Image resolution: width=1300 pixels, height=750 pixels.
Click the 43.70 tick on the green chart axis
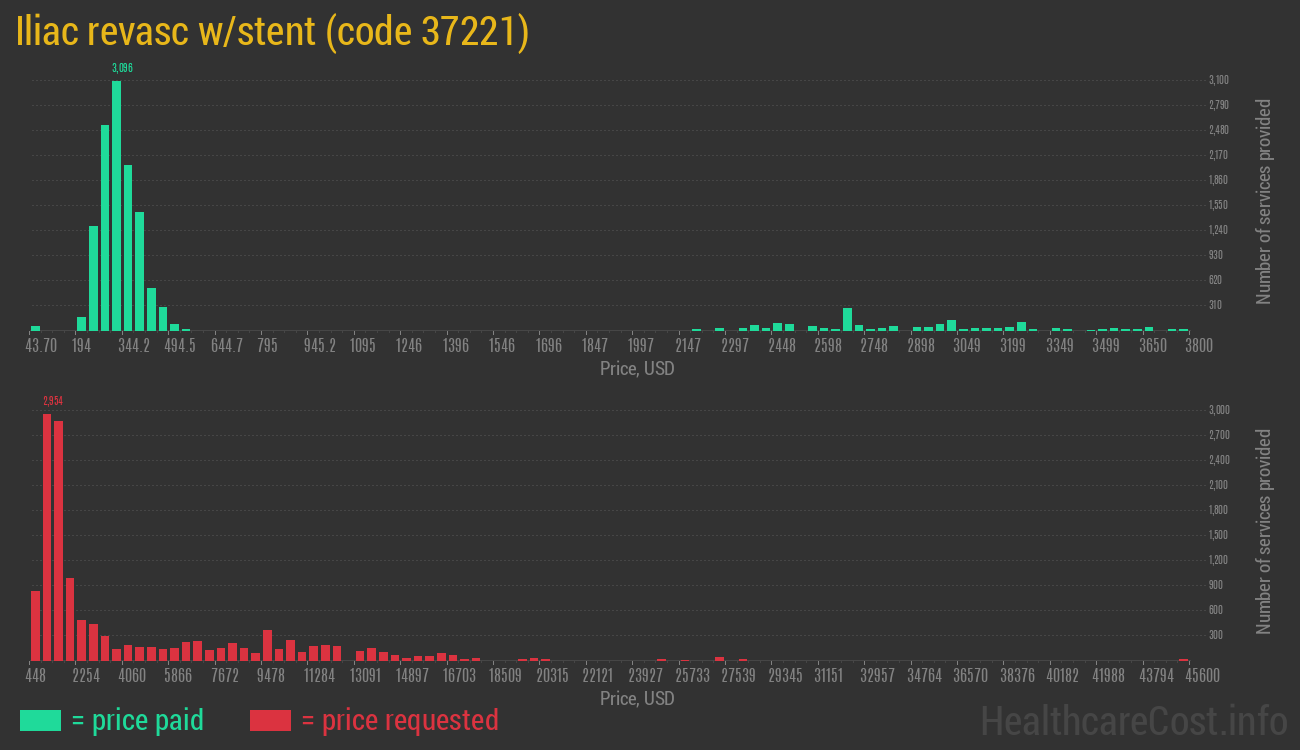(x=41, y=346)
